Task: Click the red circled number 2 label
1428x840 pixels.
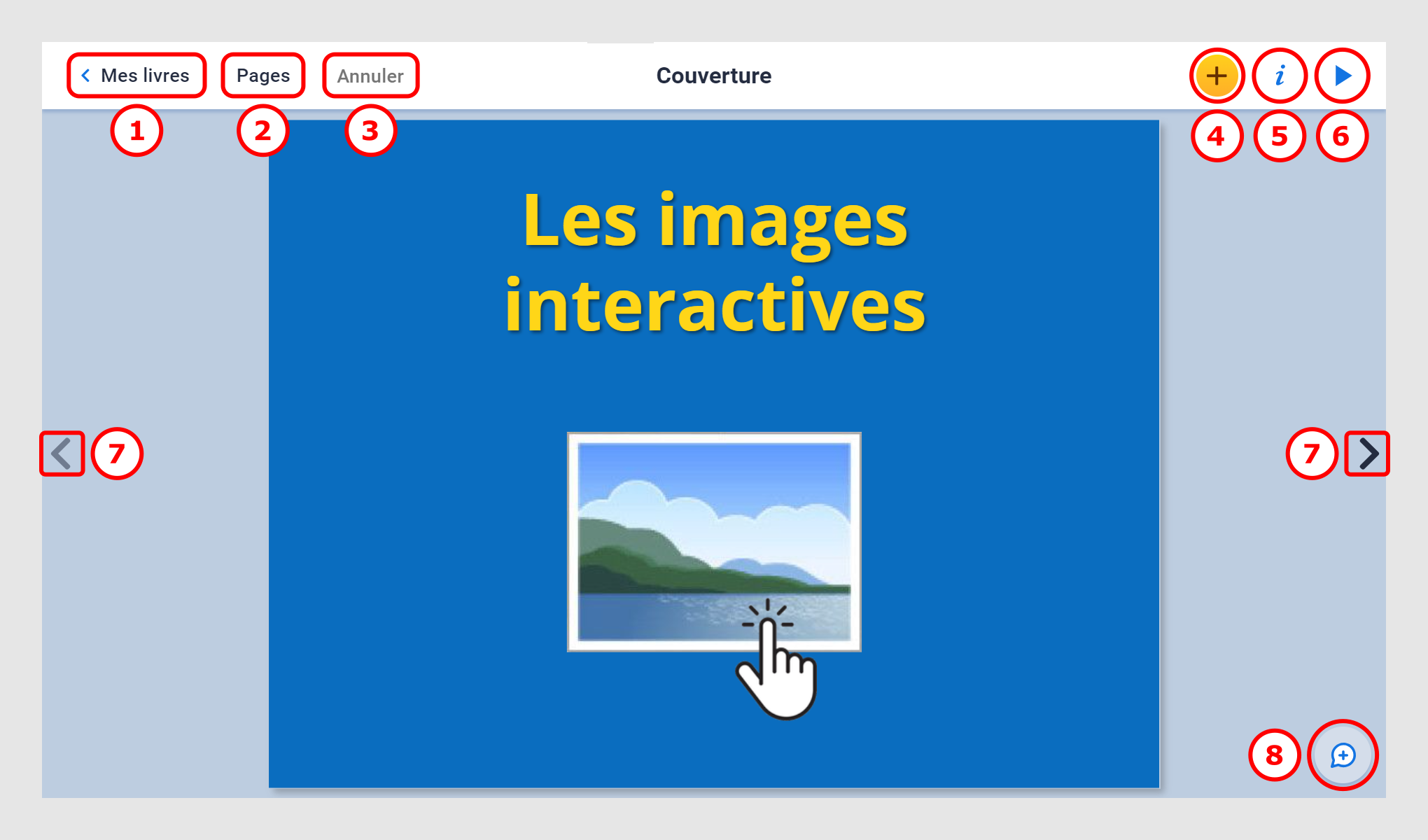Action: click(262, 131)
